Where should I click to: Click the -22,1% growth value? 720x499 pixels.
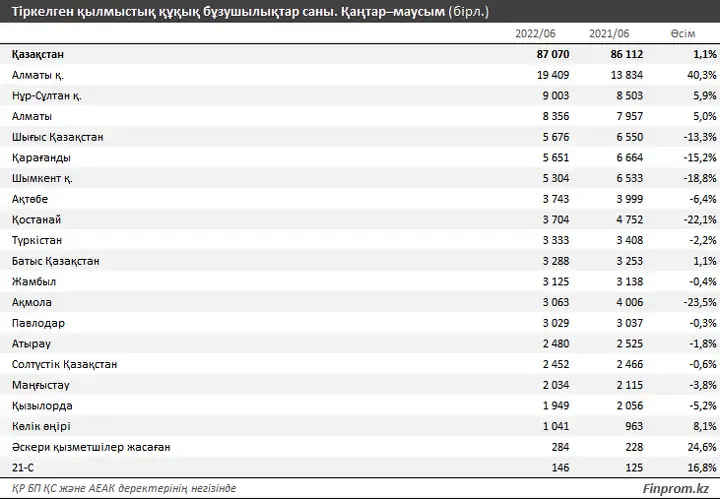[x=700, y=219]
